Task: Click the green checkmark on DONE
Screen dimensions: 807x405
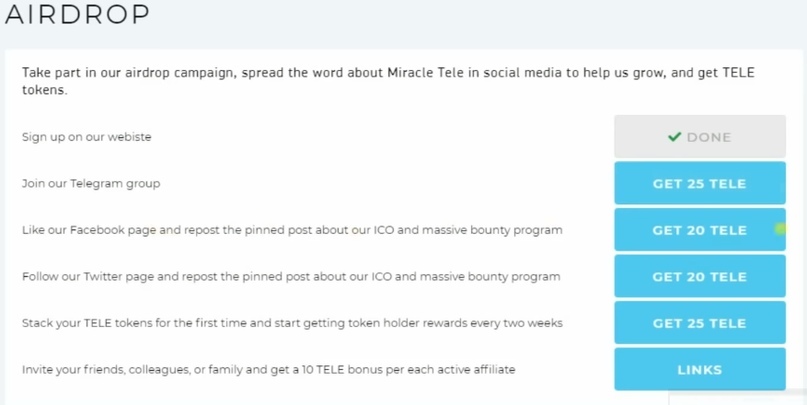Action: tap(674, 137)
